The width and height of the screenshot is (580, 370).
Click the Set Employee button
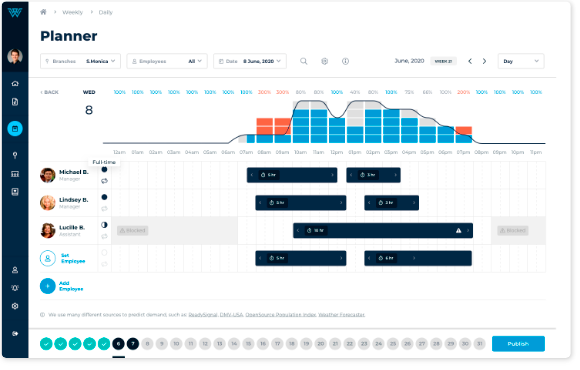tap(63, 258)
